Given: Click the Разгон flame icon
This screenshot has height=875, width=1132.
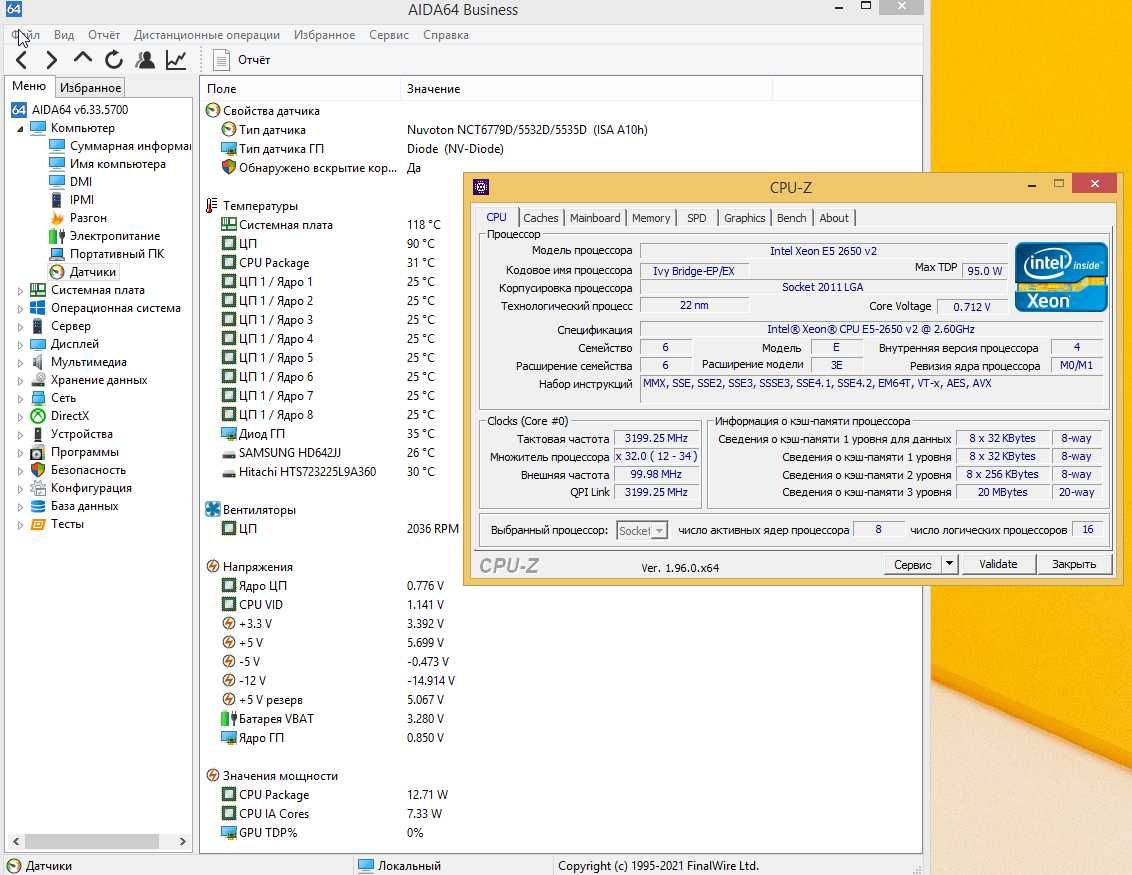Looking at the screenshot, I should pyautogui.click(x=57, y=218).
